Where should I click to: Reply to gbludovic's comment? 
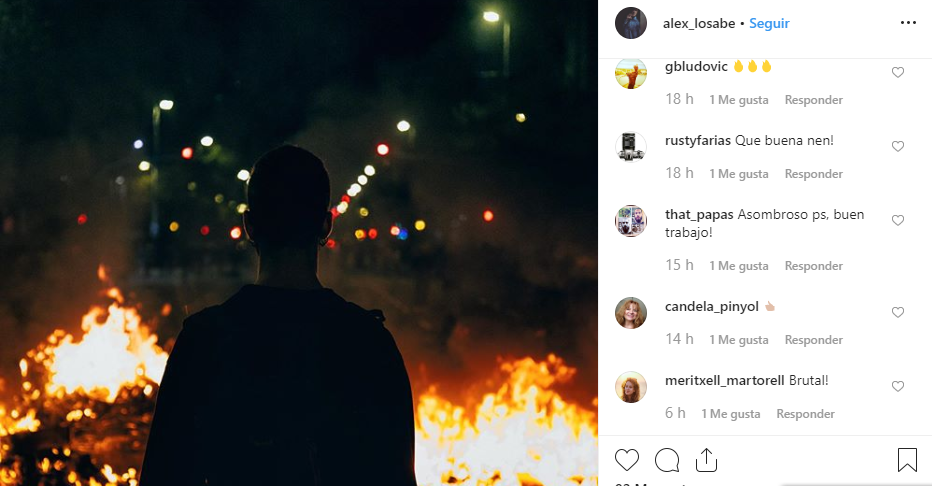(x=813, y=100)
